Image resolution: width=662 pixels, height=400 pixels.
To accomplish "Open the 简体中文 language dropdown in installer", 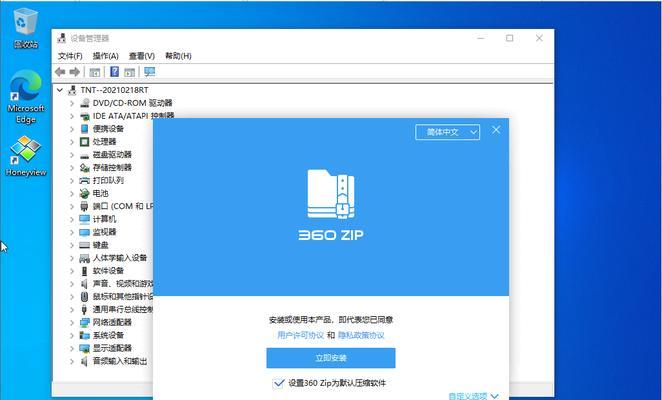I will coord(448,132).
